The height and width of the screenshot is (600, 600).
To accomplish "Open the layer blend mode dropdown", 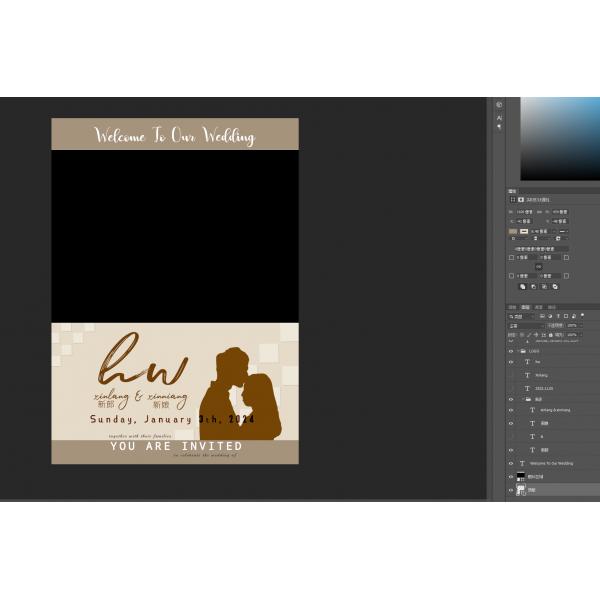I will click(525, 326).
